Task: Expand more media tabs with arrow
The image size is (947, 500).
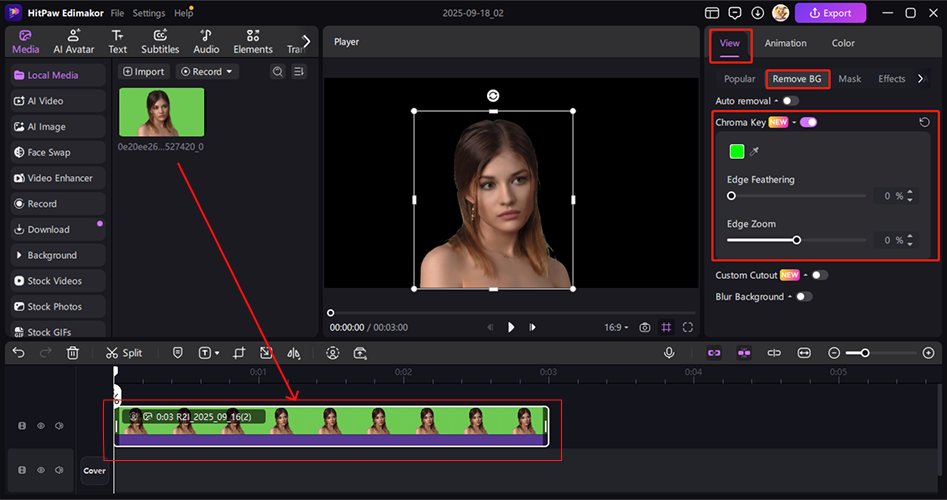Action: tap(306, 41)
